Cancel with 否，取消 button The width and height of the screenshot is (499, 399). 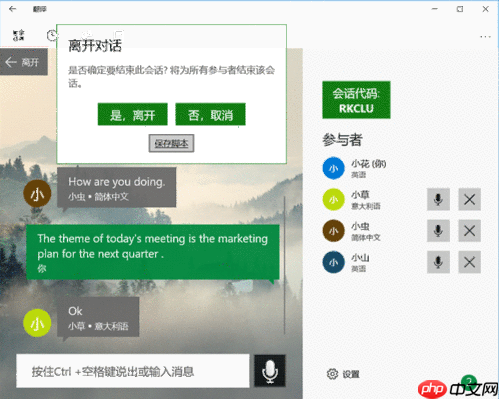point(210,114)
